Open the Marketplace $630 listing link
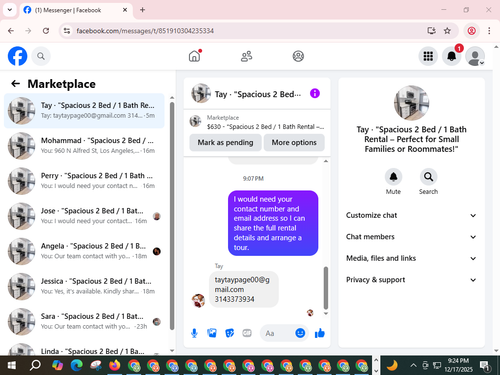Viewport: 500px width, 375px height. coord(257,122)
